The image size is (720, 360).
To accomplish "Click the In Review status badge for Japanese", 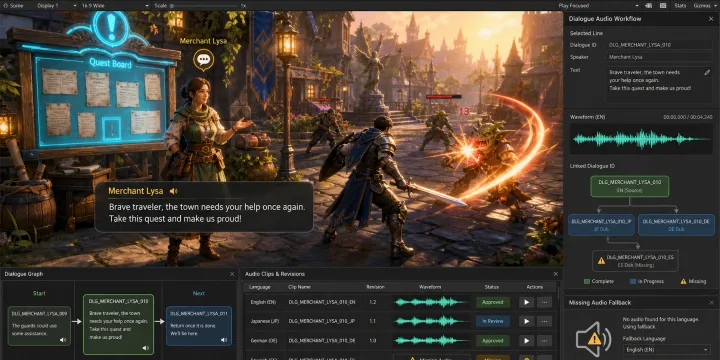I will [x=493, y=321].
